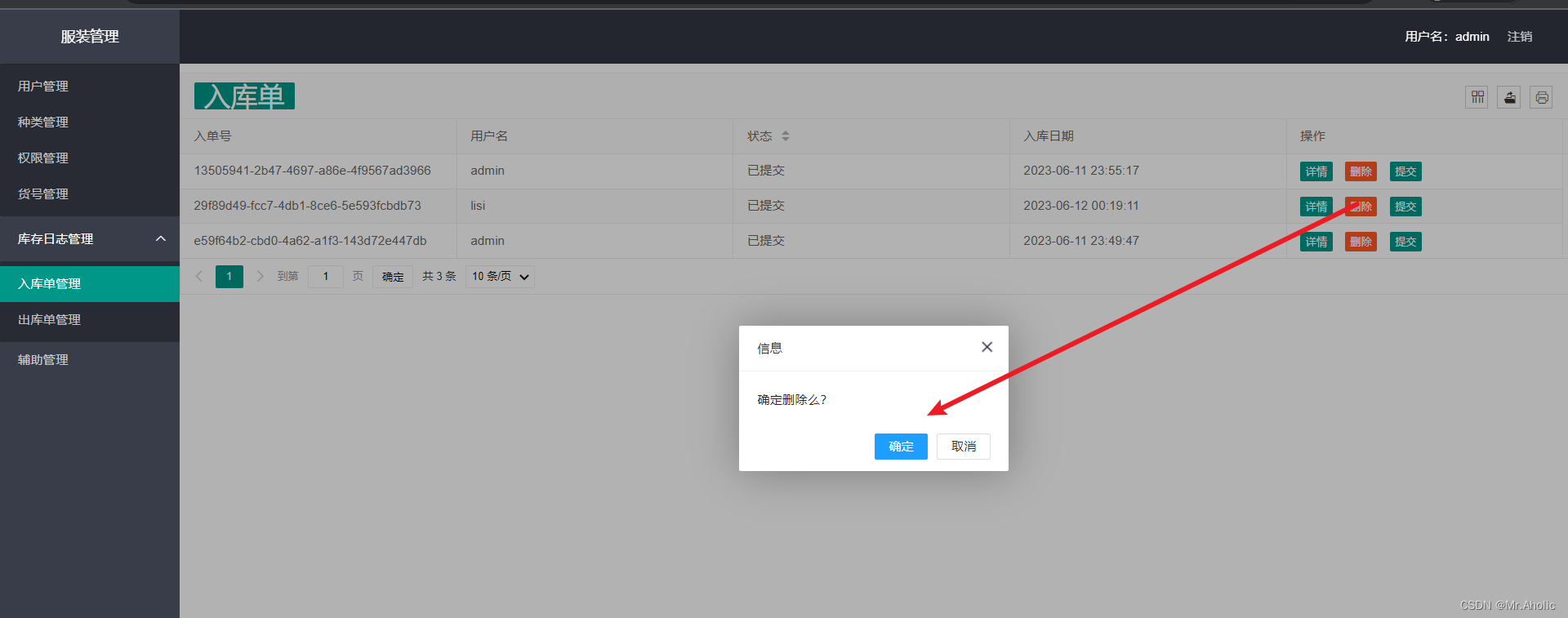Click order id e59f64b2-cbd0-4a62-a1f3-143d72e447db
This screenshot has width=1568, height=618.
[310, 241]
